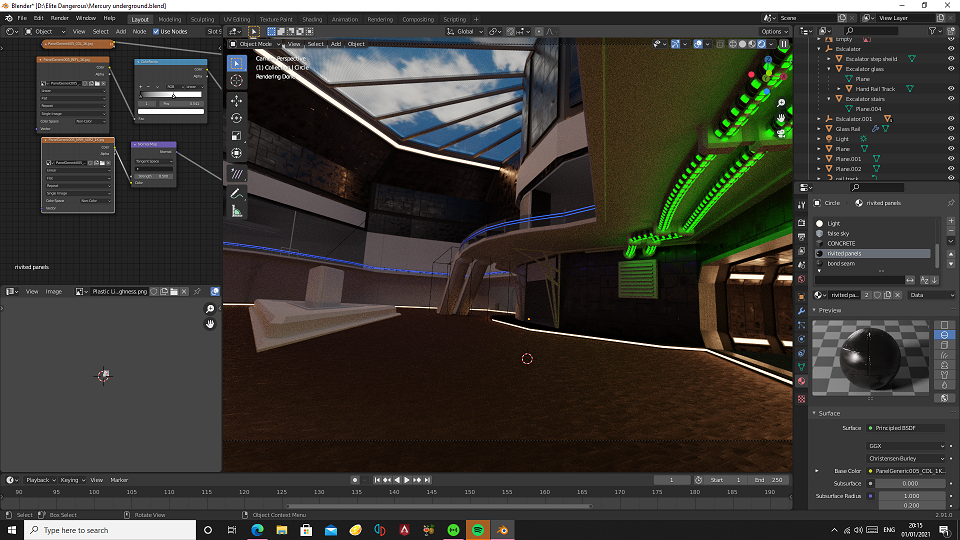
Task: Expand Escalator.001 in outliner
Action: pyautogui.click(x=819, y=119)
